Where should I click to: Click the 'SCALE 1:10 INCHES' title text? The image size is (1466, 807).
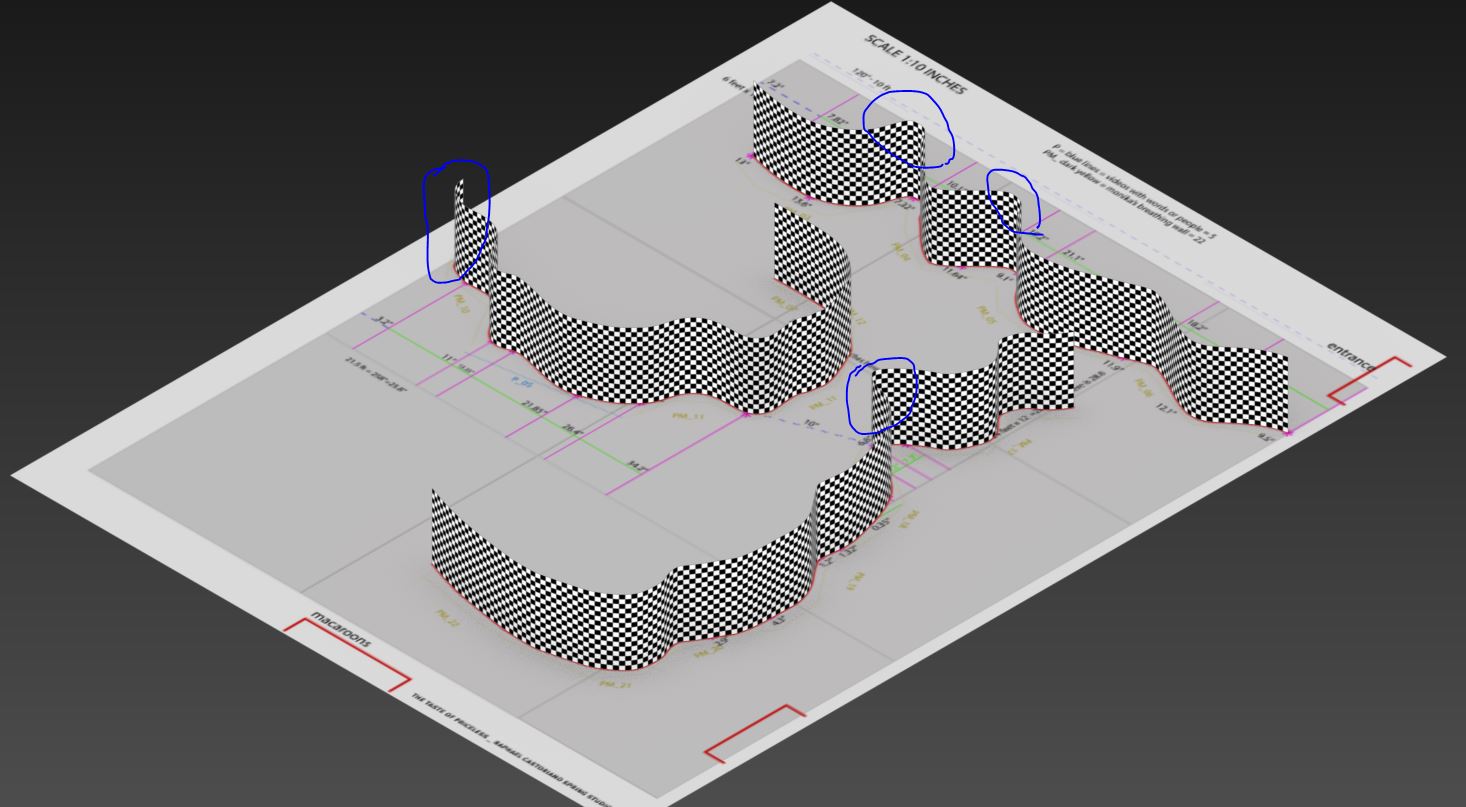[915, 64]
